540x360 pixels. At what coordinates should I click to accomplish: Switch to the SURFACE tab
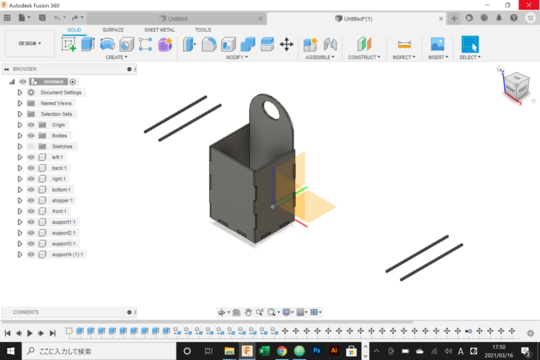pos(113,30)
